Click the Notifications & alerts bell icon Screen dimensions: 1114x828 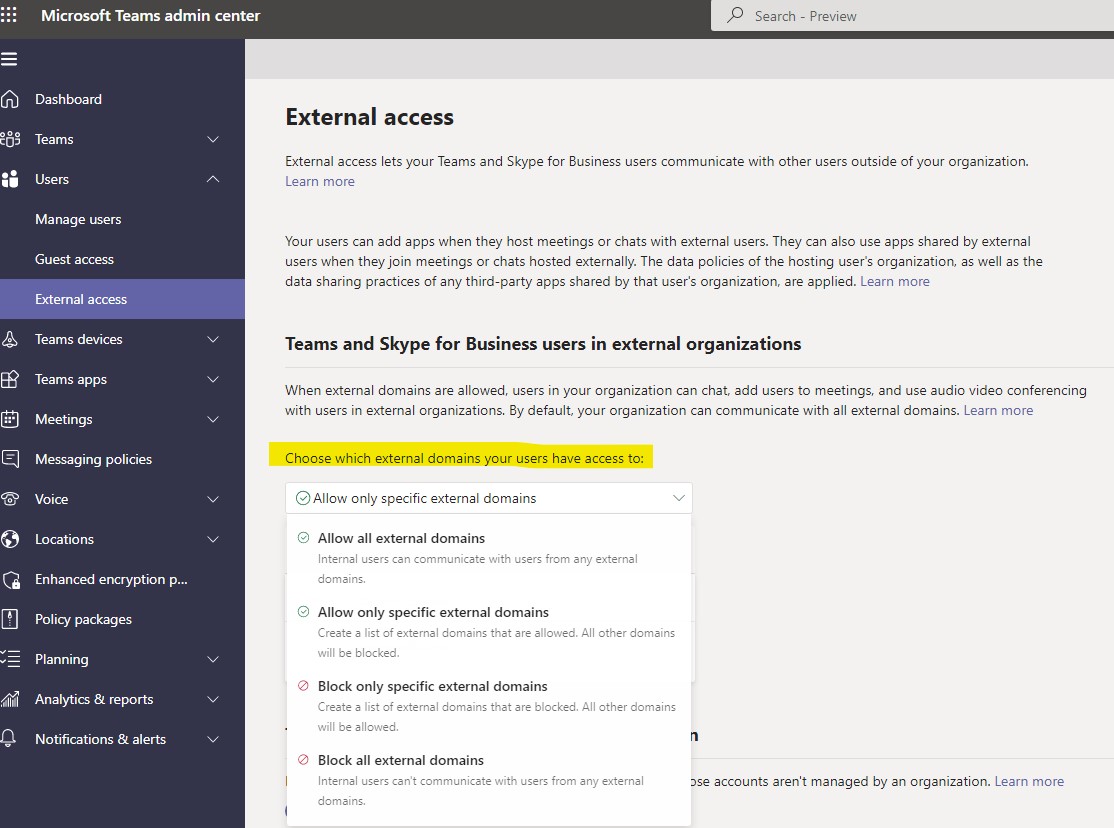coord(9,739)
